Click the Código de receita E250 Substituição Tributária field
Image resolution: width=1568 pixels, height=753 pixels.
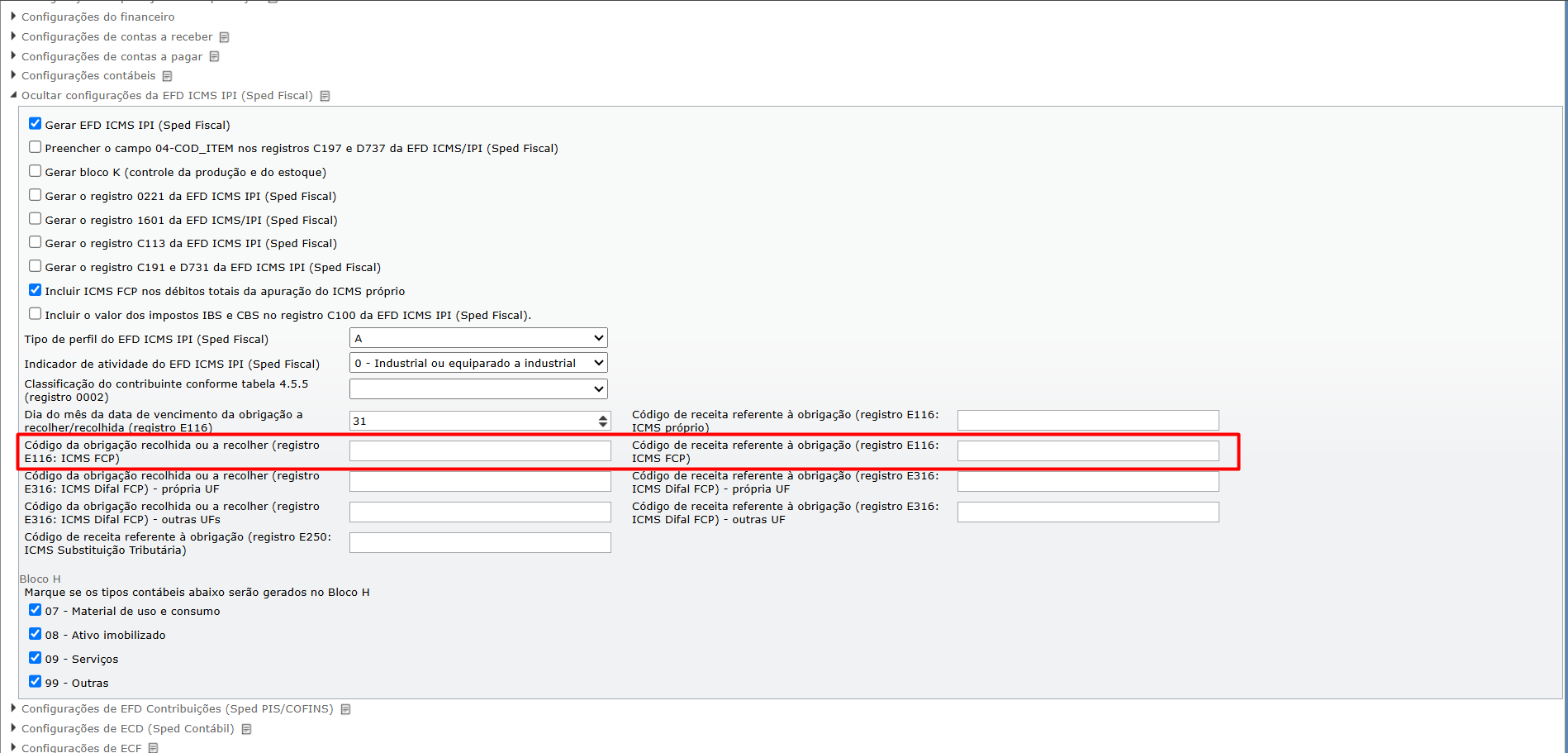click(480, 542)
